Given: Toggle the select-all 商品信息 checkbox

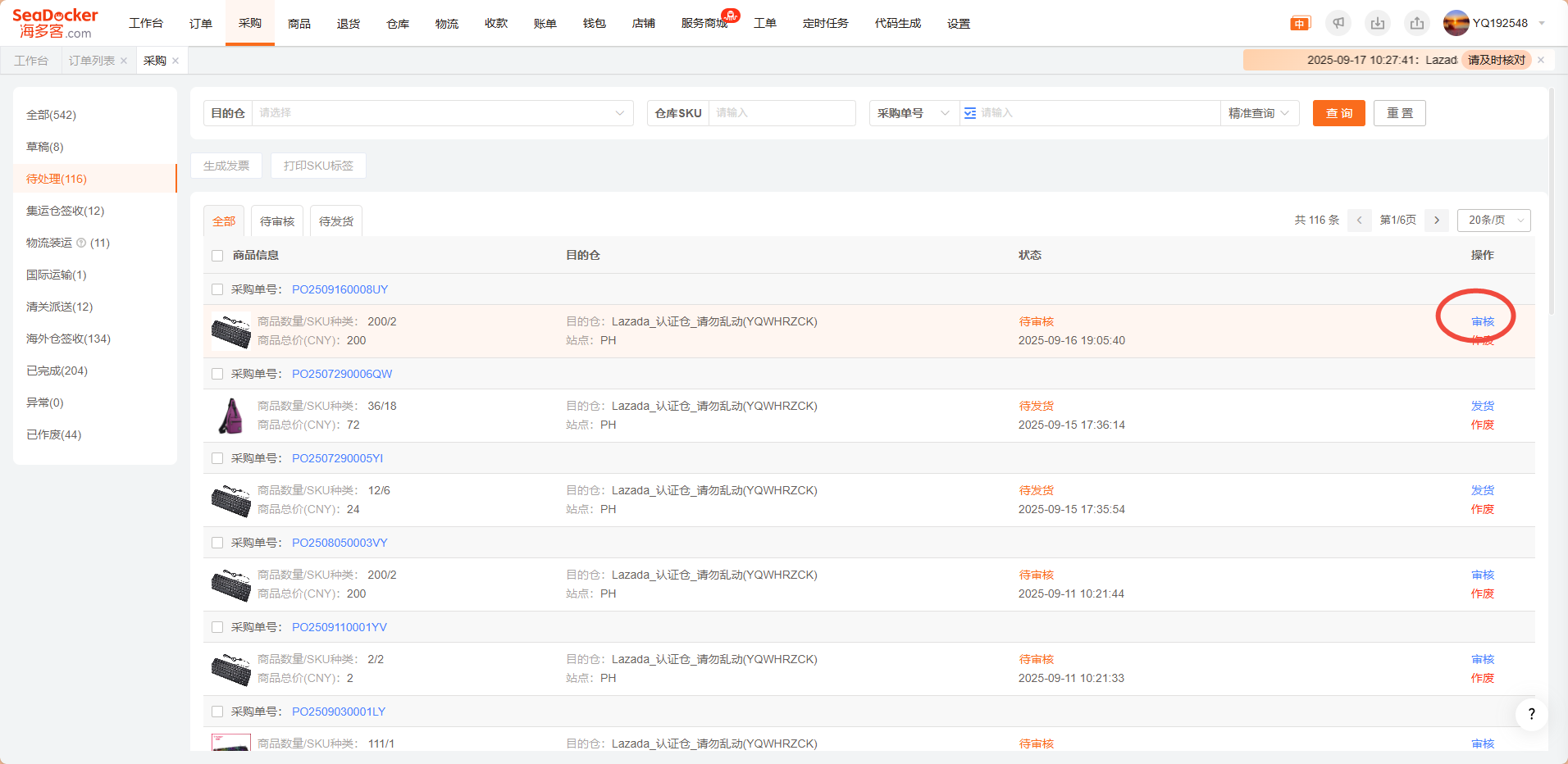Looking at the screenshot, I should [217, 256].
